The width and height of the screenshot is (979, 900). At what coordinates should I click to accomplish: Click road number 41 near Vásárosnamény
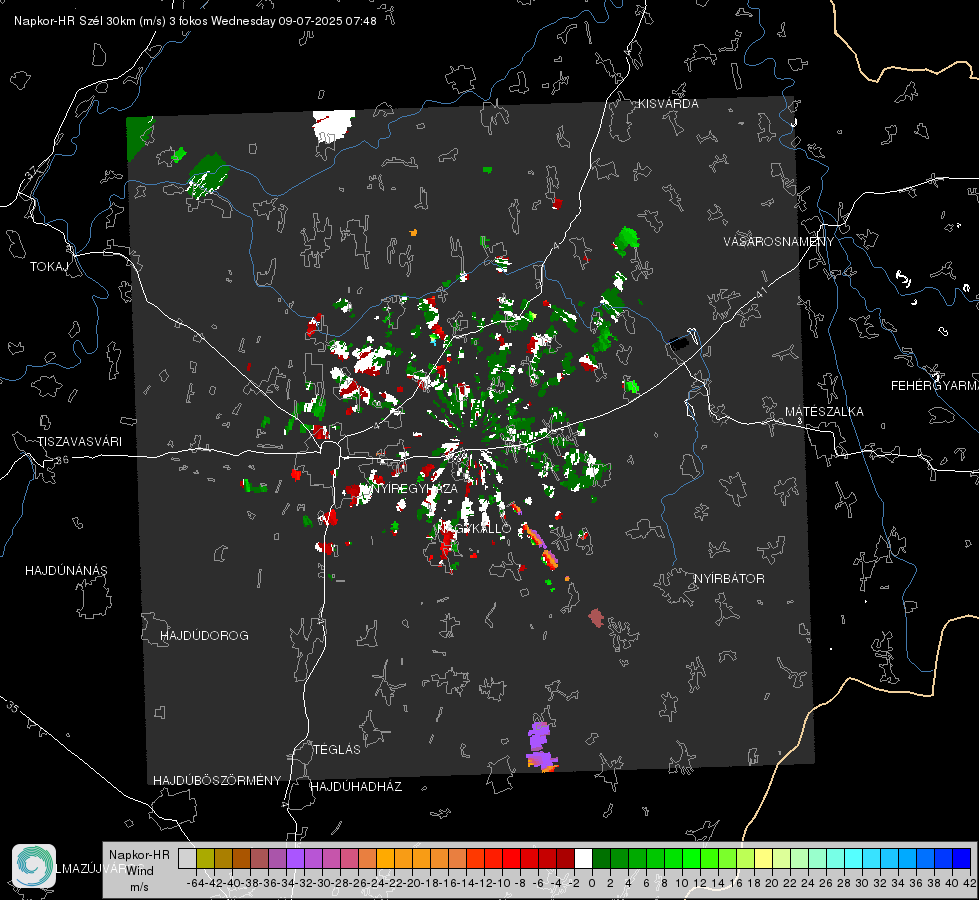(760, 292)
